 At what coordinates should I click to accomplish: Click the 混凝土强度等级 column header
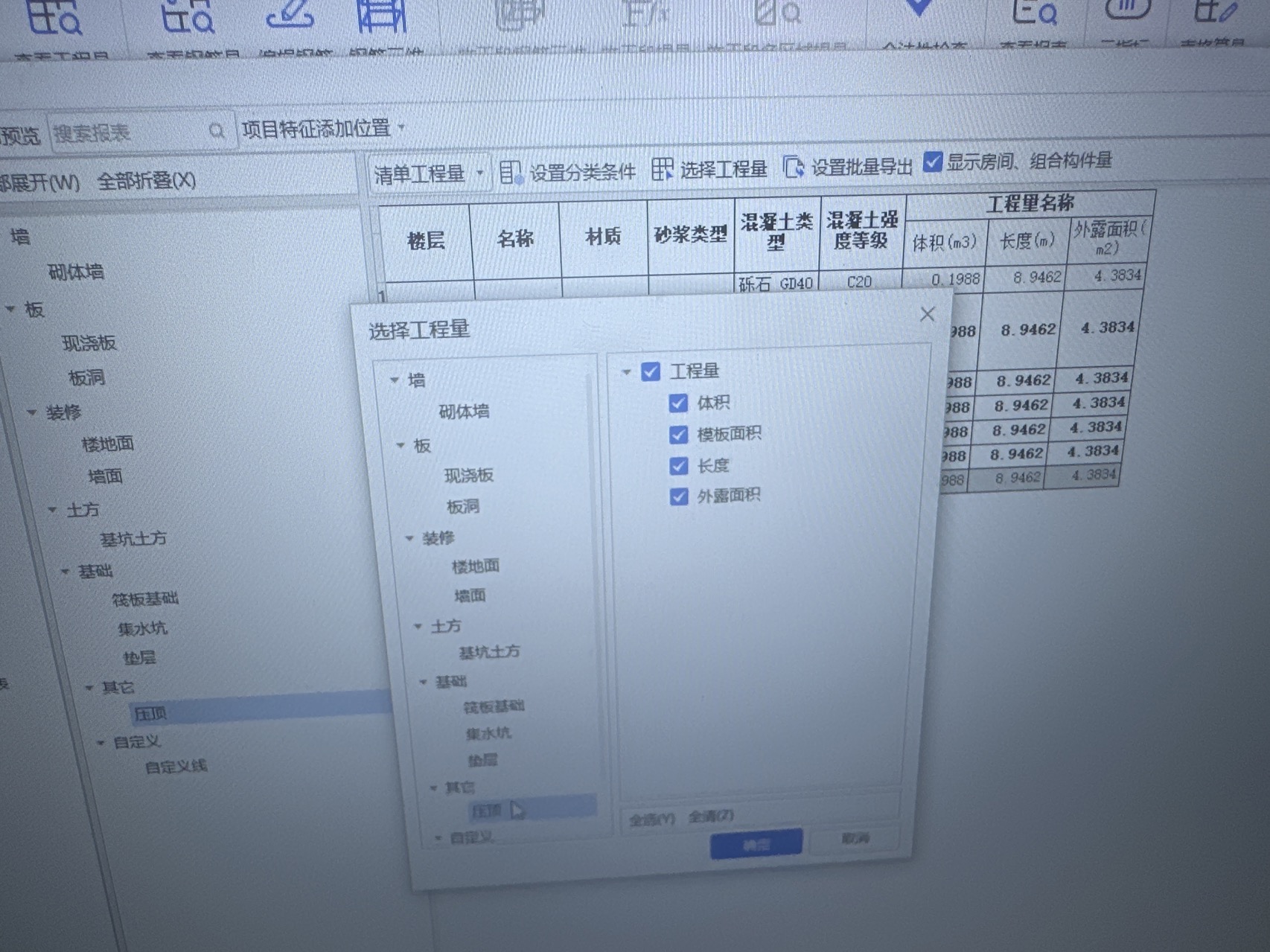point(862,230)
